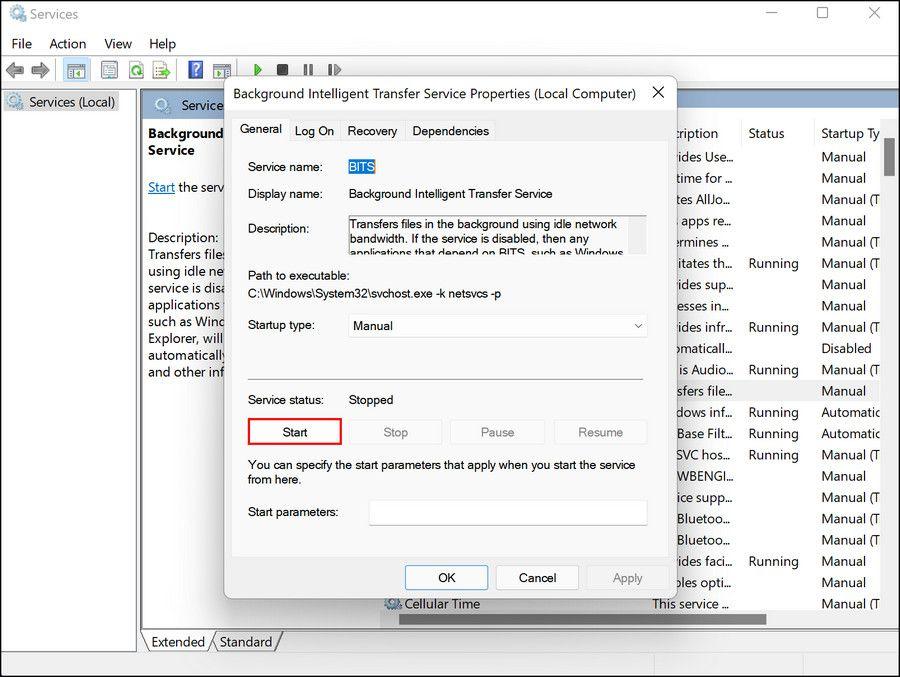The image size is (900, 677).
Task: Expand the Startup type dropdown
Action: [x=498, y=326]
